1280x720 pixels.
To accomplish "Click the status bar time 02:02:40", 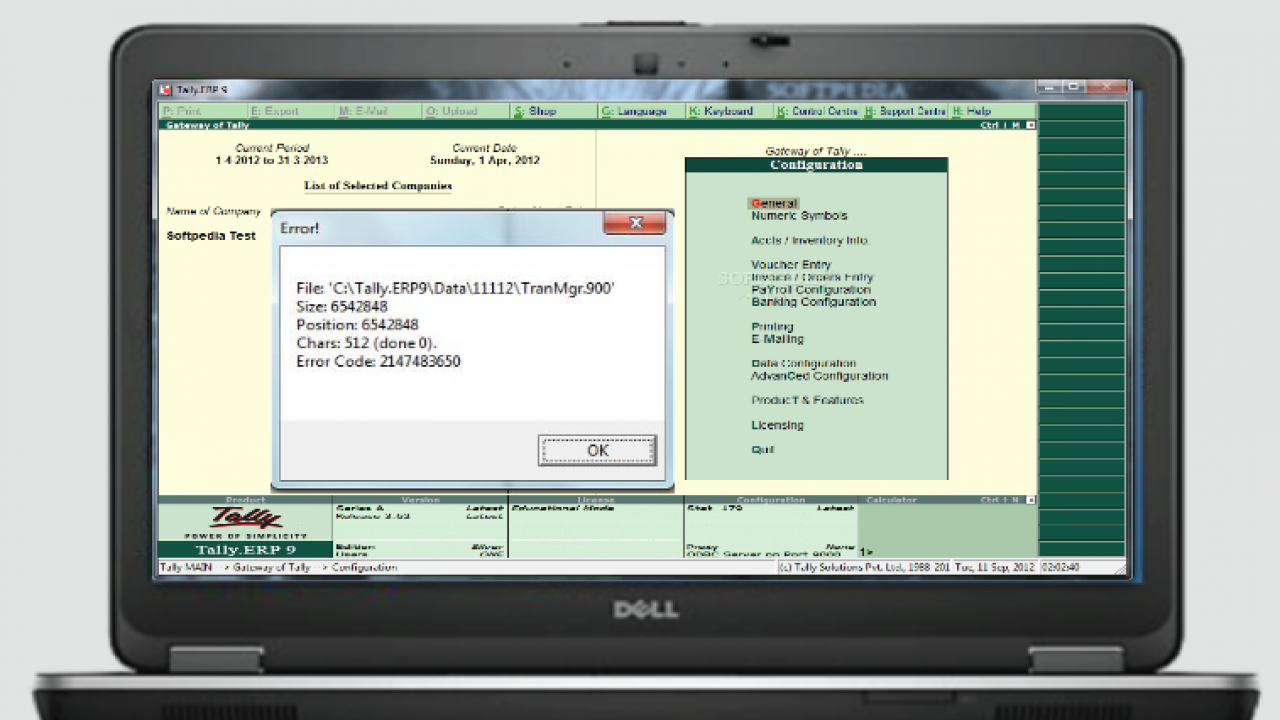I will point(1060,567).
